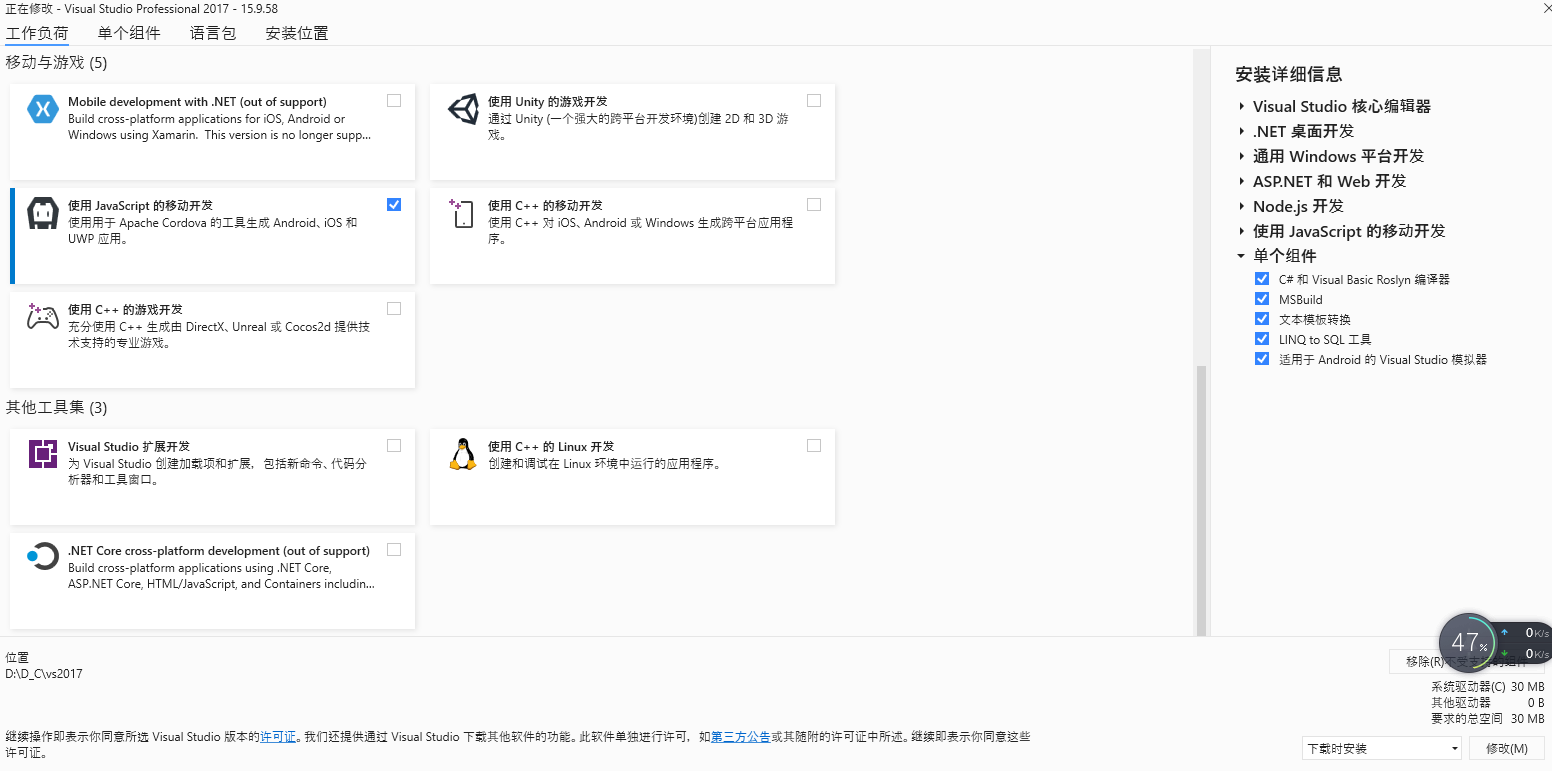Uncheck Android Visual Studio emulator component
Screen dimensions: 1552x771
tap(1262, 359)
